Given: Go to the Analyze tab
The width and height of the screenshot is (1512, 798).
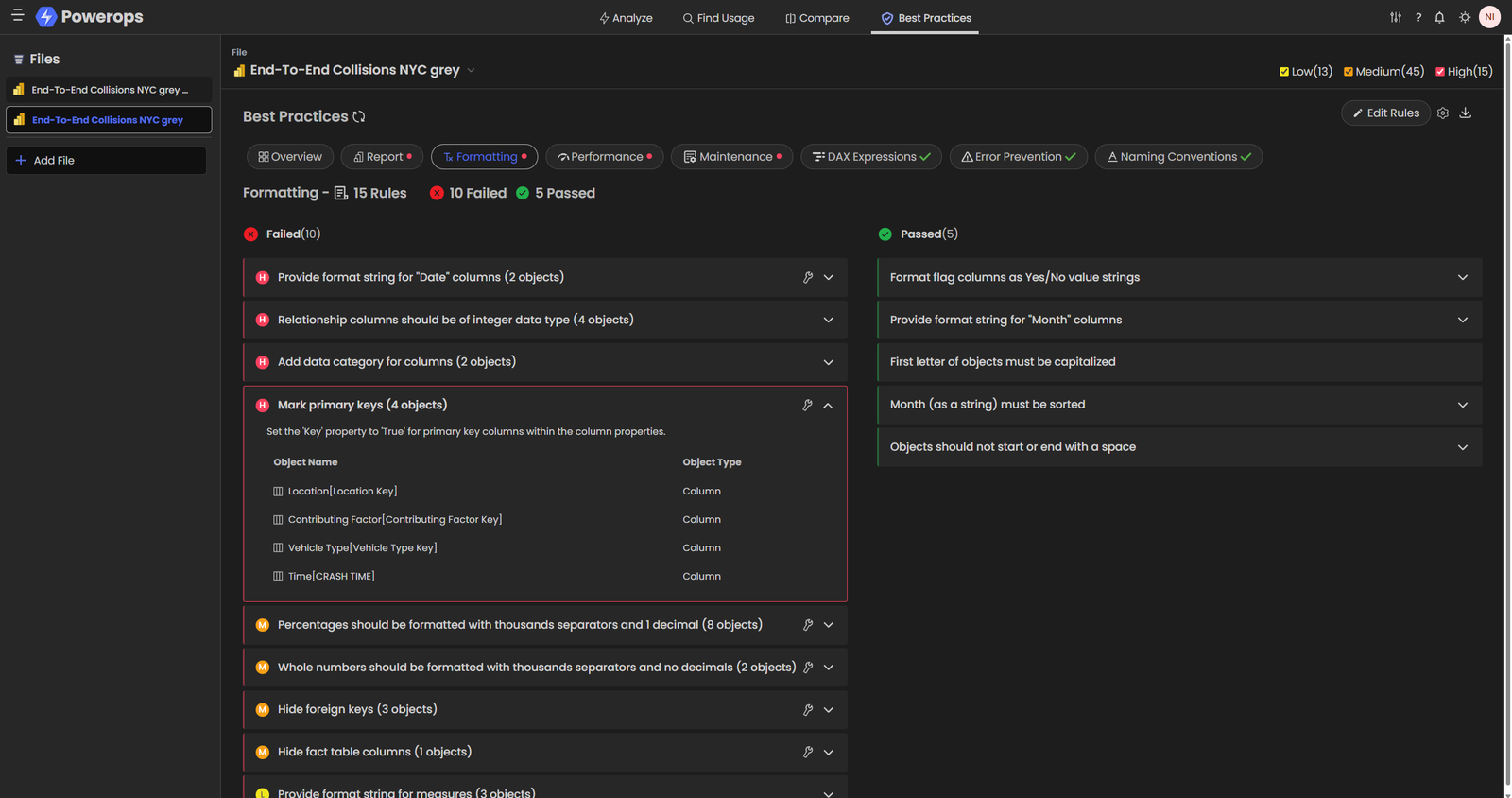Looking at the screenshot, I should click(x=626, y=18).
